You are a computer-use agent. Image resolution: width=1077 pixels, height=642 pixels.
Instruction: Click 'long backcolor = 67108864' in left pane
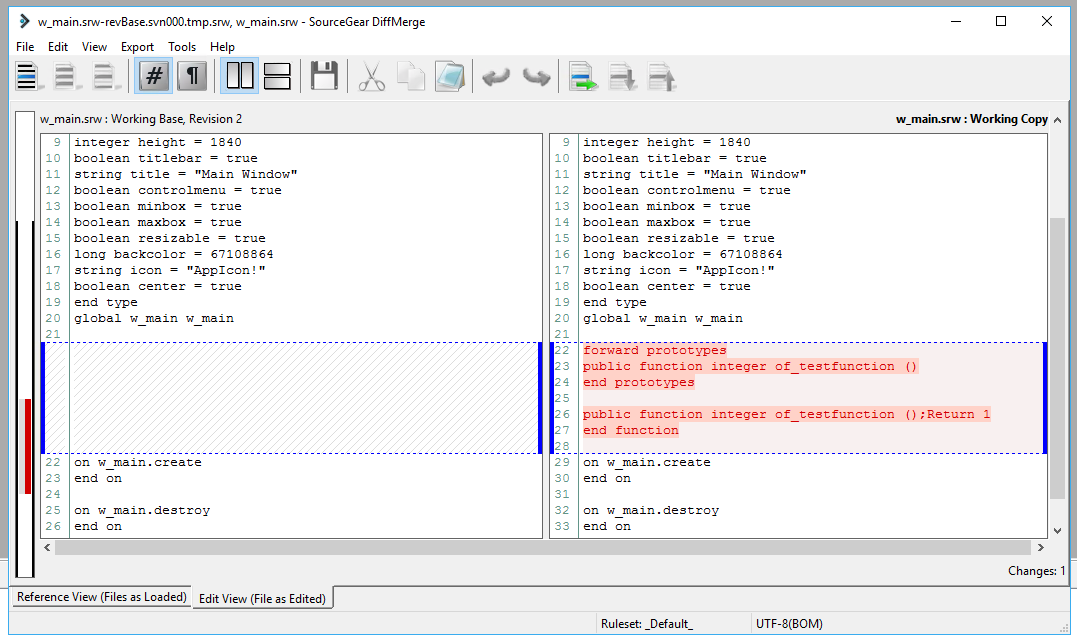174,254
